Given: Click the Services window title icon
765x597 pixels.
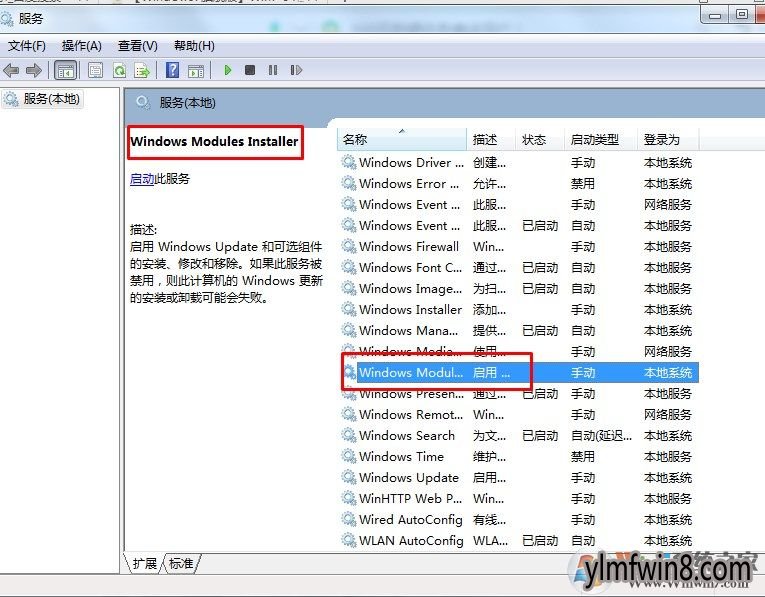Looking at the screenshot, I should 7,19.
